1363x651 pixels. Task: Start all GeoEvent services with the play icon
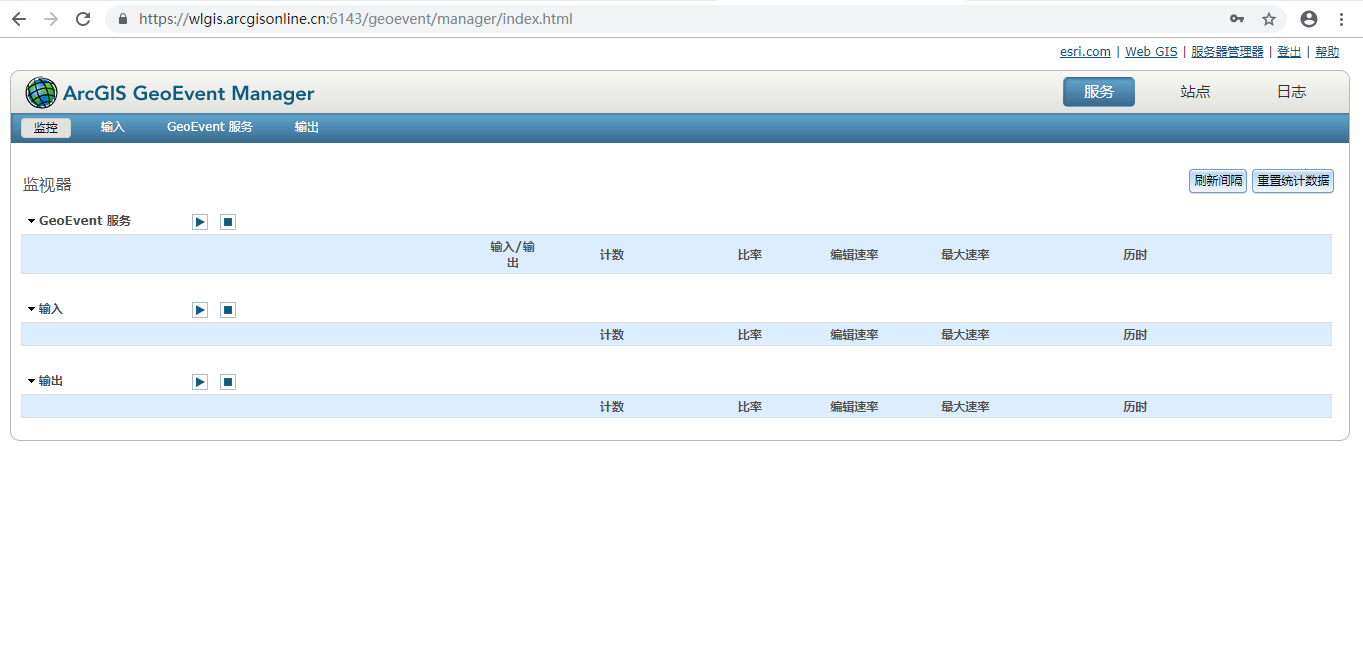point(199,221)
